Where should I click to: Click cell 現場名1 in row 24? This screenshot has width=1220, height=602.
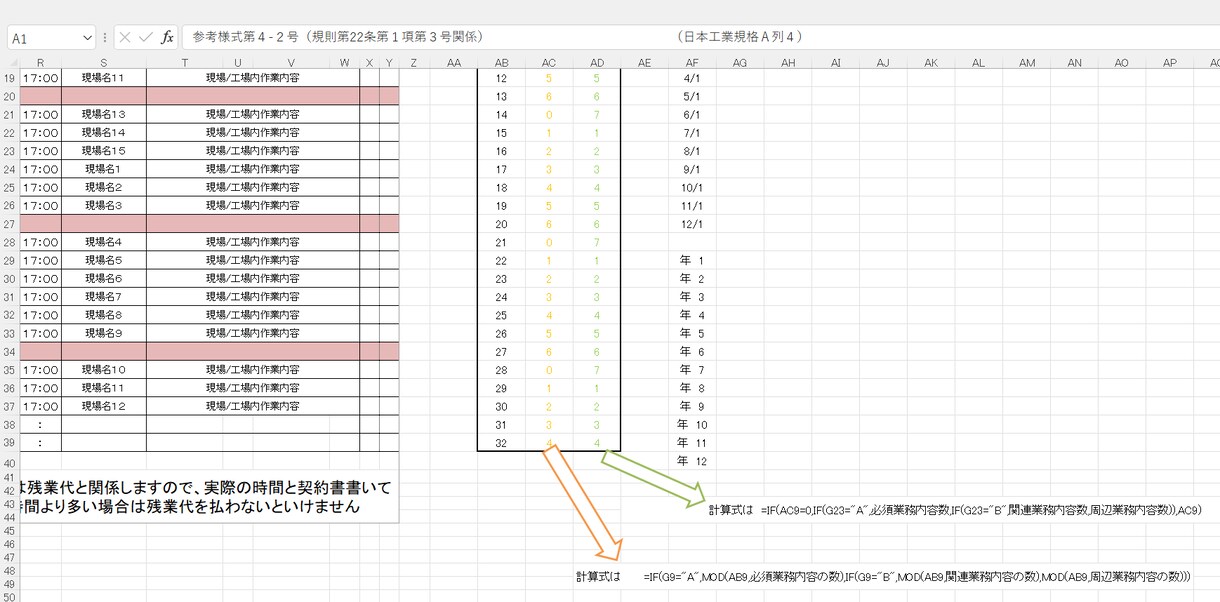[104, 169]
